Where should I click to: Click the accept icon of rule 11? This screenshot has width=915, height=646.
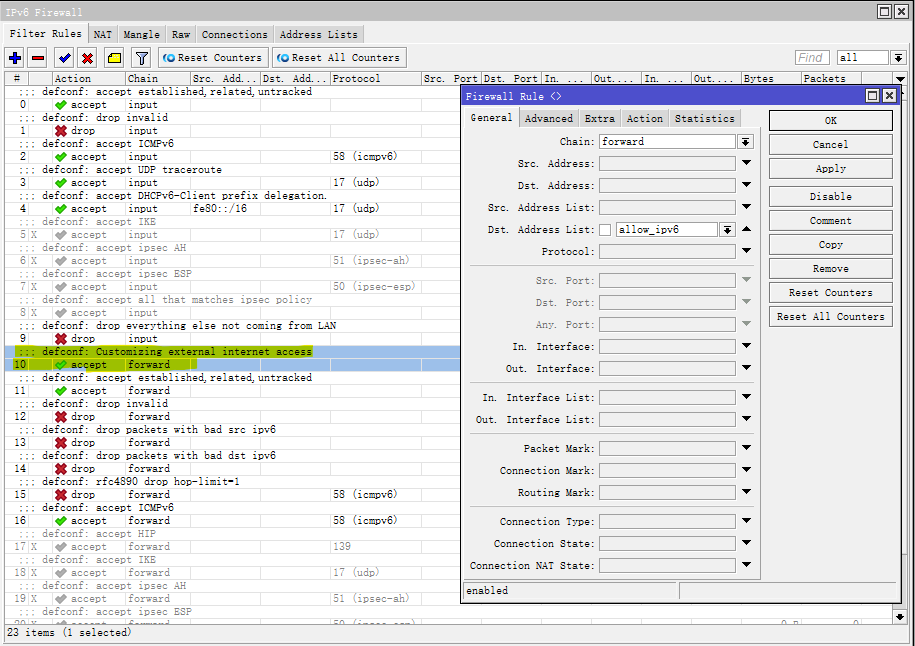[x=61, y=391]
